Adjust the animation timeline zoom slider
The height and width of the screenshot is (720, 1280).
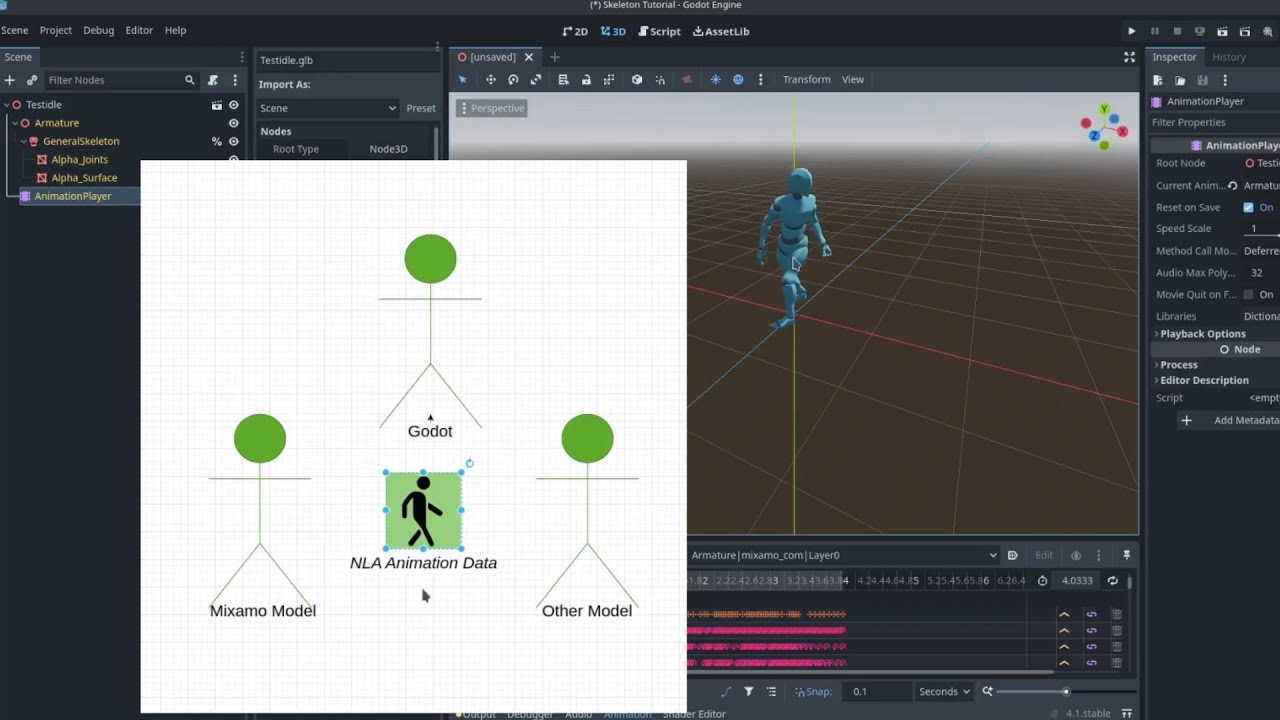(1065, 691)
